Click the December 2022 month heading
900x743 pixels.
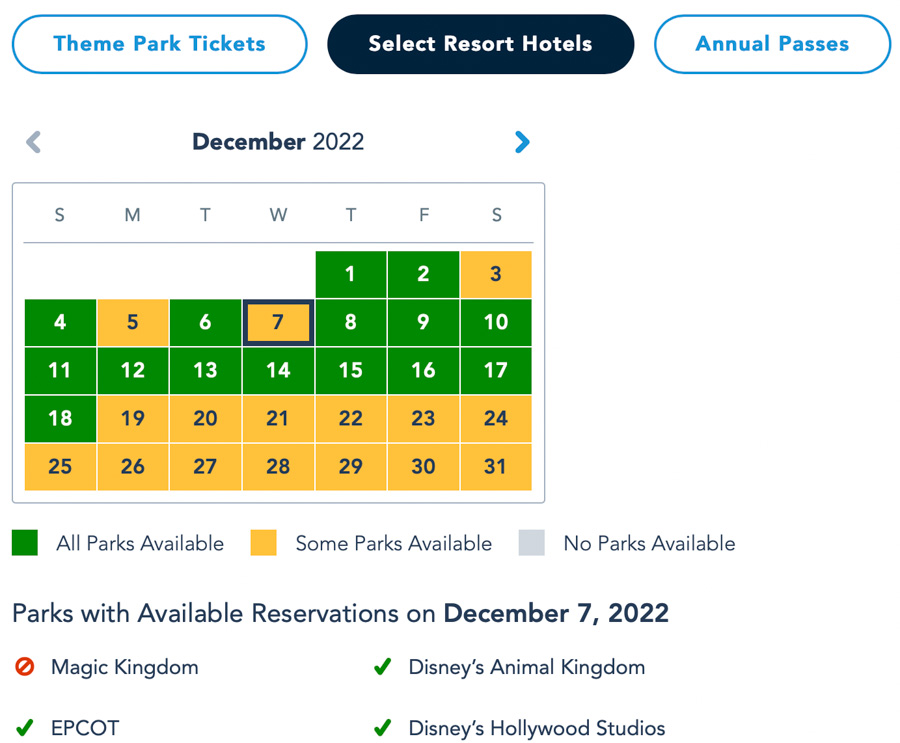[278, 142]
